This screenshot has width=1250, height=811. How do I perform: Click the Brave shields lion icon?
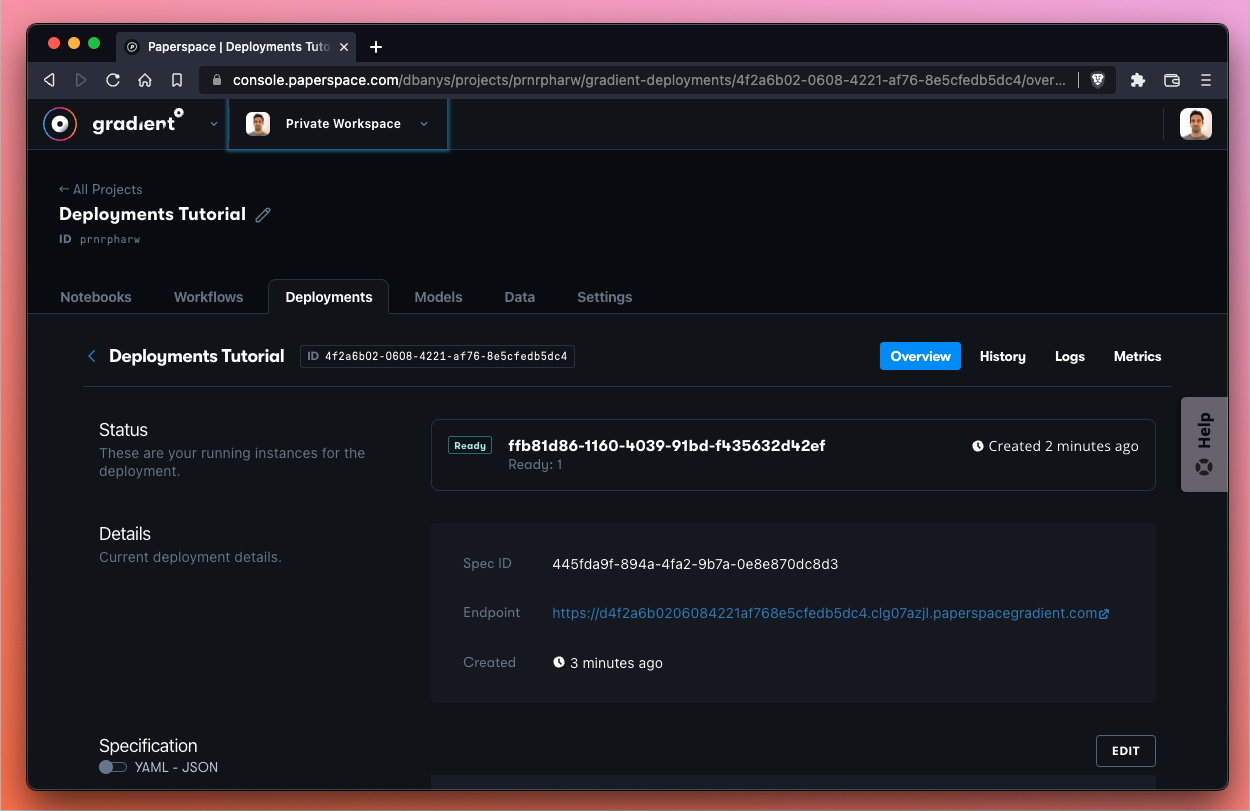[1097, 80]
